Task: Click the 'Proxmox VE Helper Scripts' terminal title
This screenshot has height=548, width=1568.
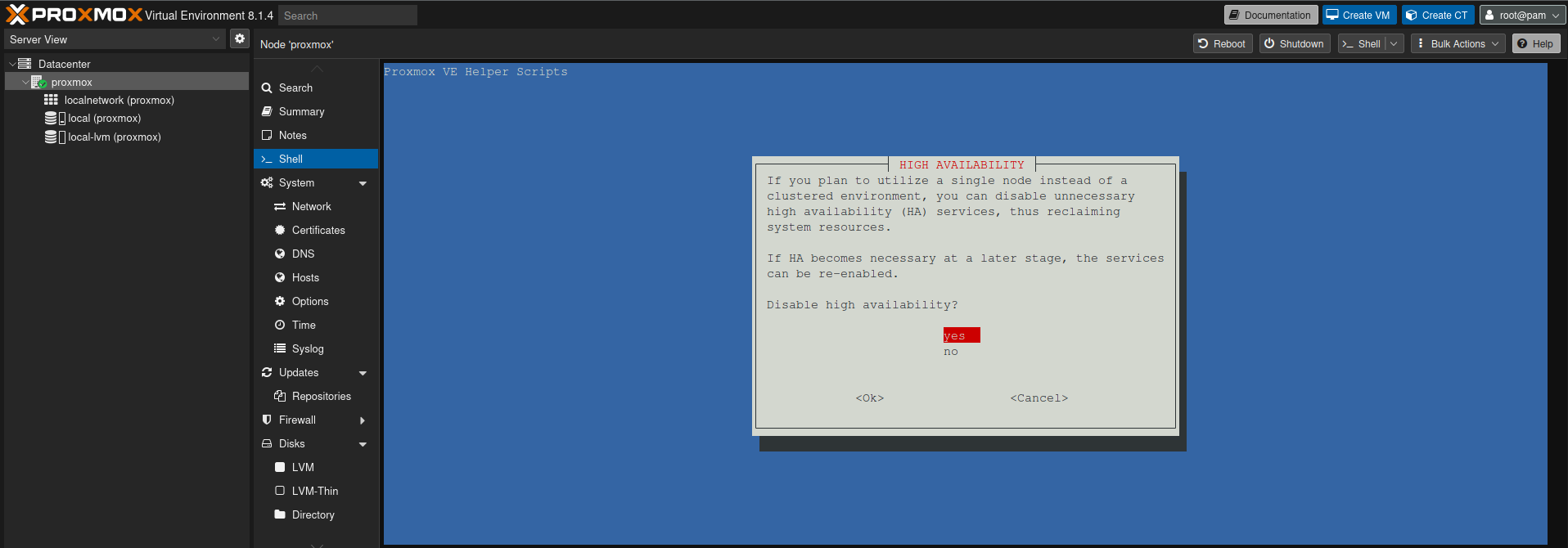Action: [x=475, y=72]
